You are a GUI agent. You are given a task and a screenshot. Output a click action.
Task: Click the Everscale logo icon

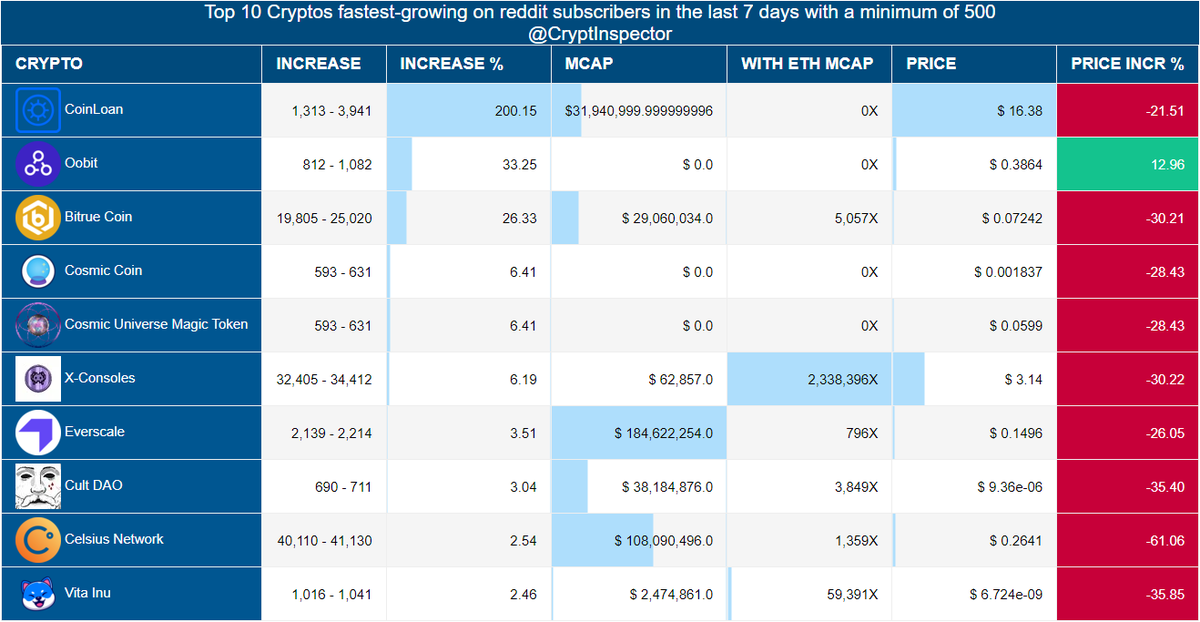point(38,433)
